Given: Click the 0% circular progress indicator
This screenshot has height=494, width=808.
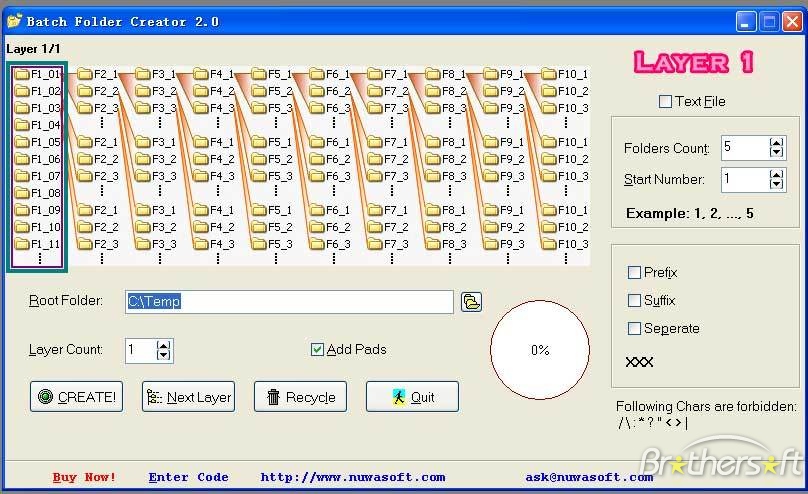Looking at the screenshot, I should (540, 350).
